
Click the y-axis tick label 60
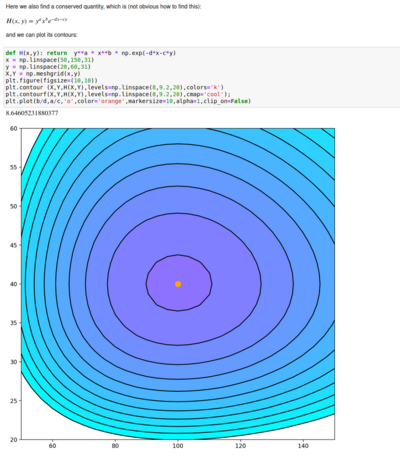click(x=14, y=128)
